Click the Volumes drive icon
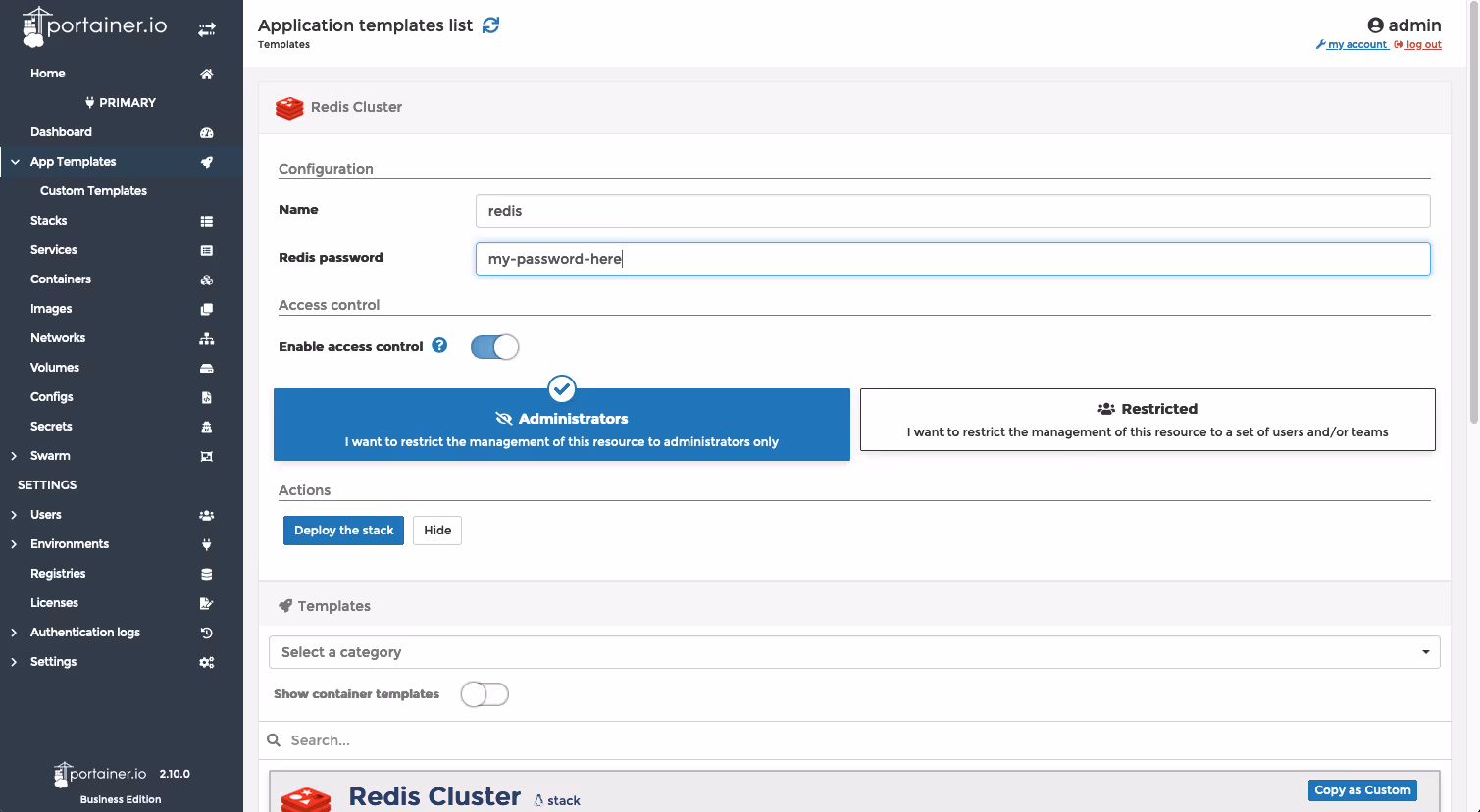 pyautogui.click(x=206, y=368)
